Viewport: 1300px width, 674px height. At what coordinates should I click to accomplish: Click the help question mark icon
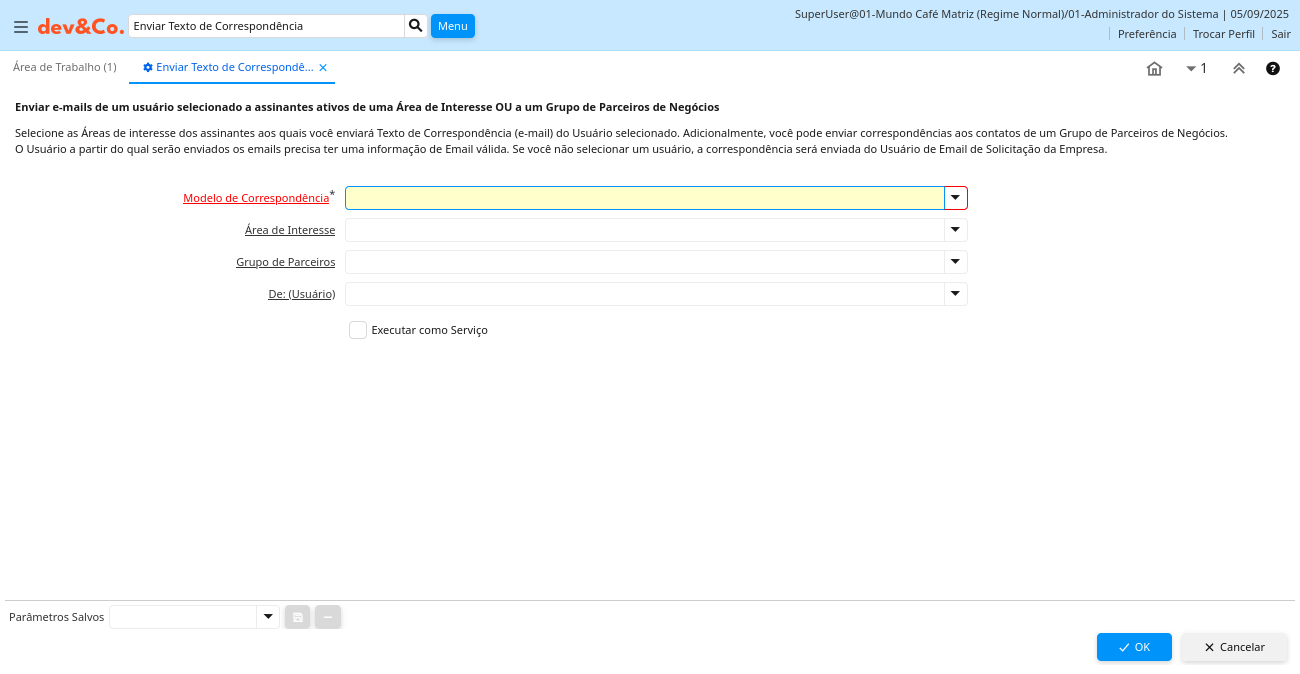[x=1272, y=69]
